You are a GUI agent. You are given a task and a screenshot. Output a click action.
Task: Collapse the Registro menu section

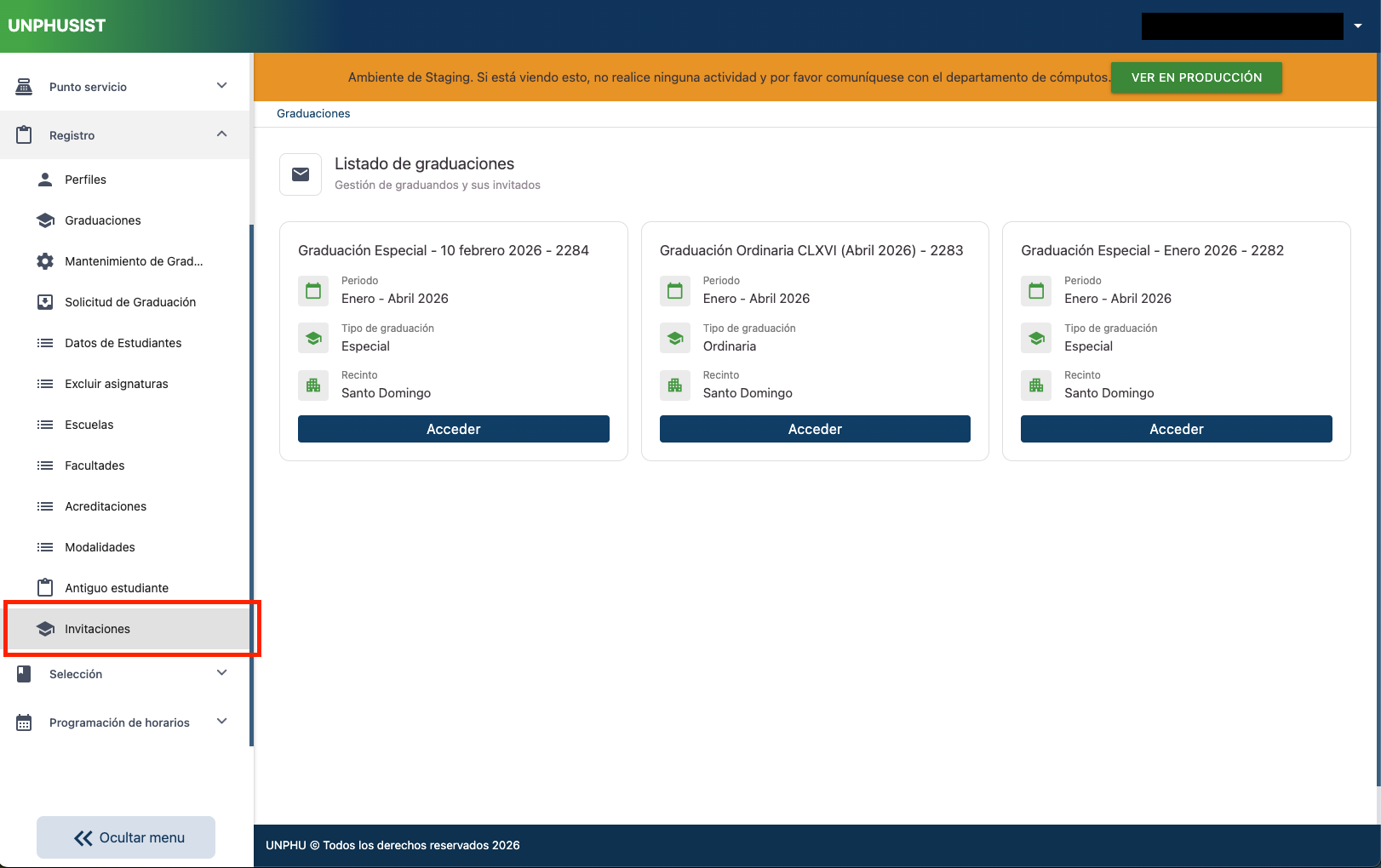221,134
